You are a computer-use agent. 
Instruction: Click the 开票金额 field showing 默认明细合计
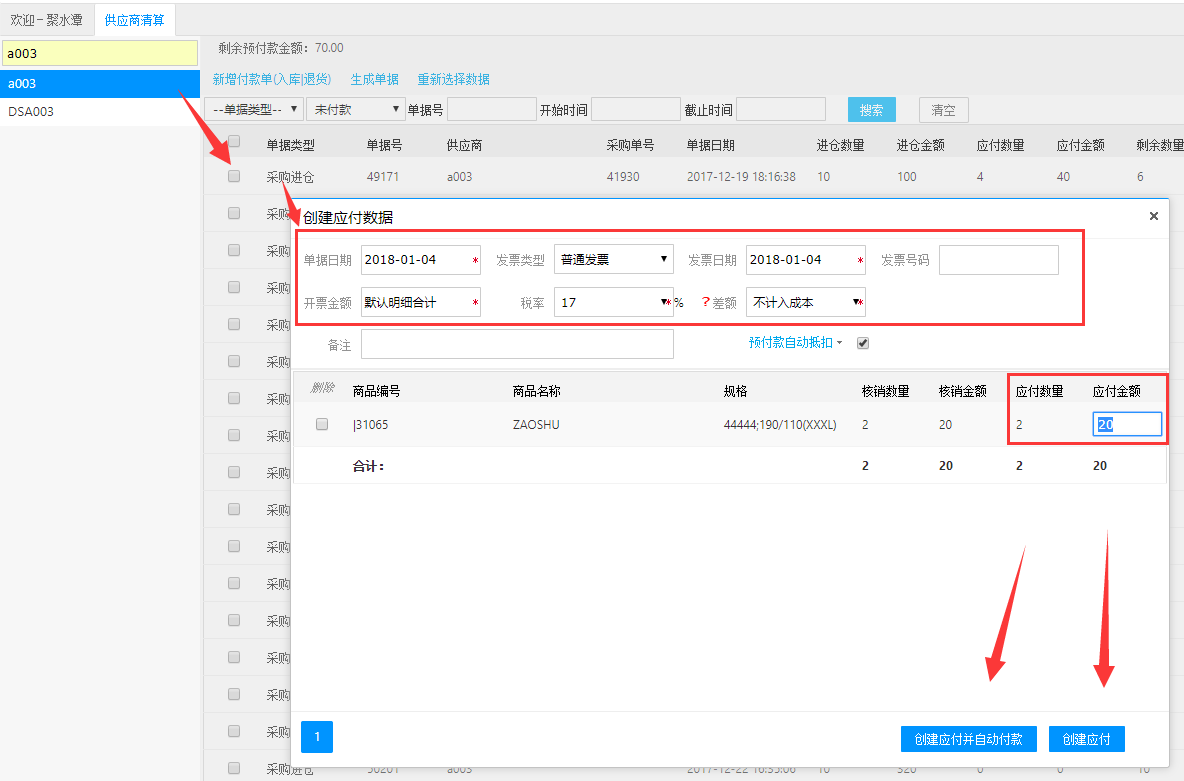pos(421,302)
